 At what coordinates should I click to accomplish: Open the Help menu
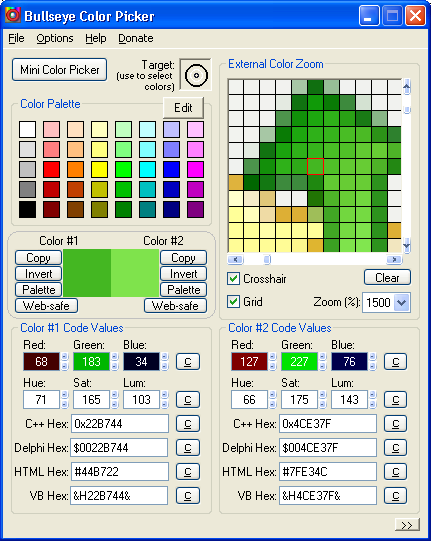(96, 38)
